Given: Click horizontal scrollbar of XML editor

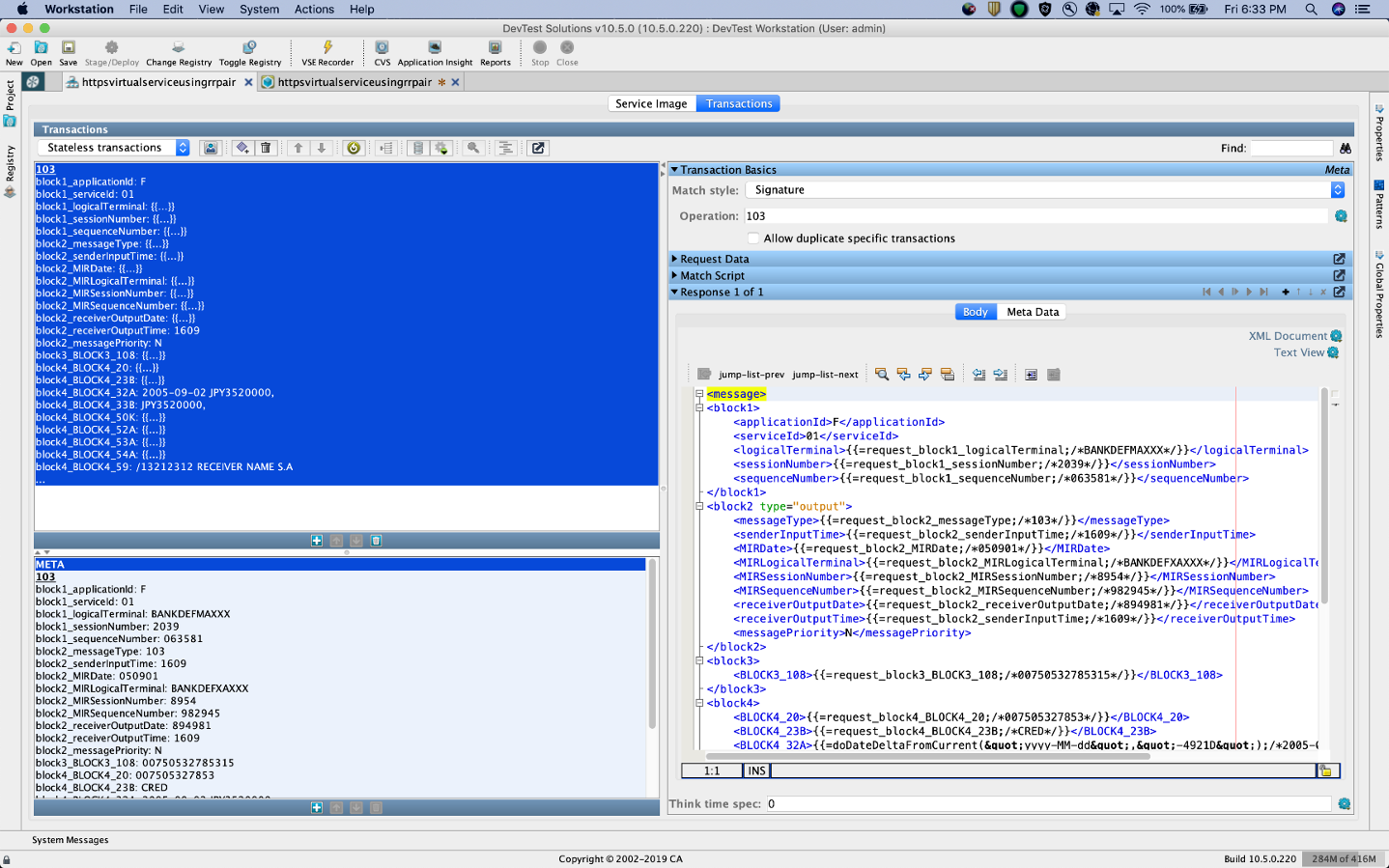Looking at the screenshot, I should click(927, 756).
